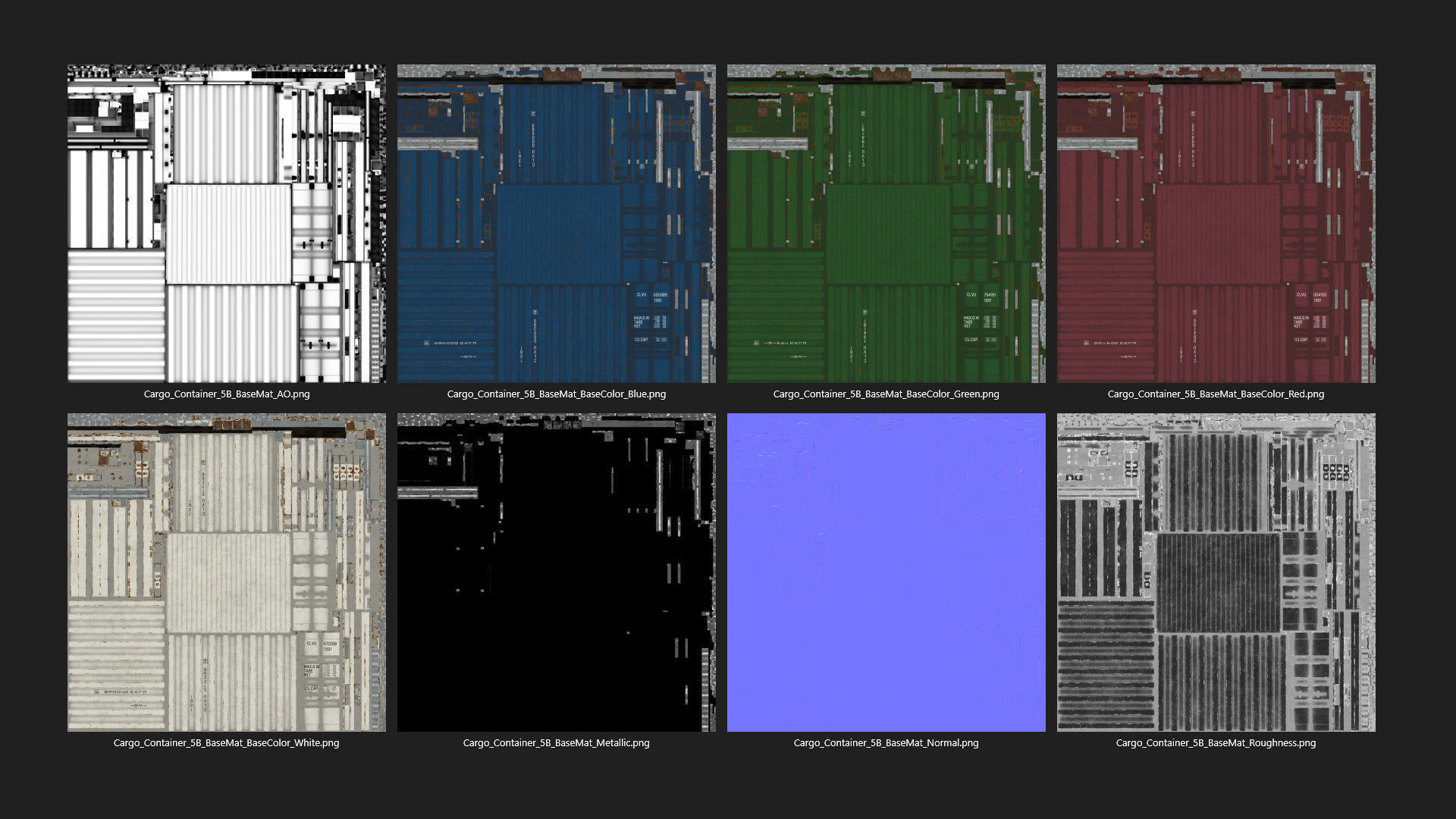Open the Metallic texture map thumbnail
The width and height of the screenshot is (1456, 819).
point(556,572)
